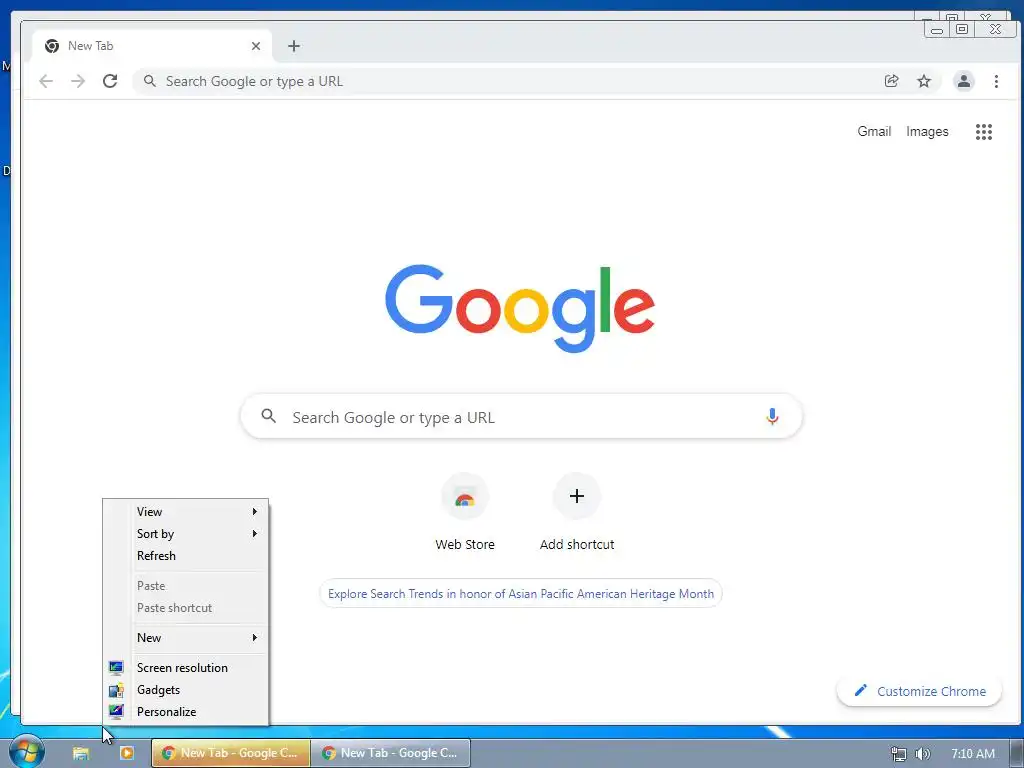Click the Screen resolution menu icon
The height and width of the screenshot is (768, 1024).
point(116,667)
